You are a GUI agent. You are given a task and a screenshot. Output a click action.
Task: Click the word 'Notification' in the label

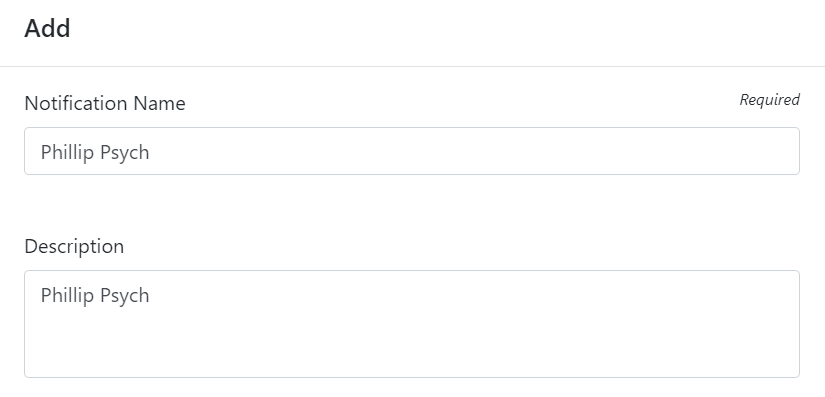[x=76, y=103]
